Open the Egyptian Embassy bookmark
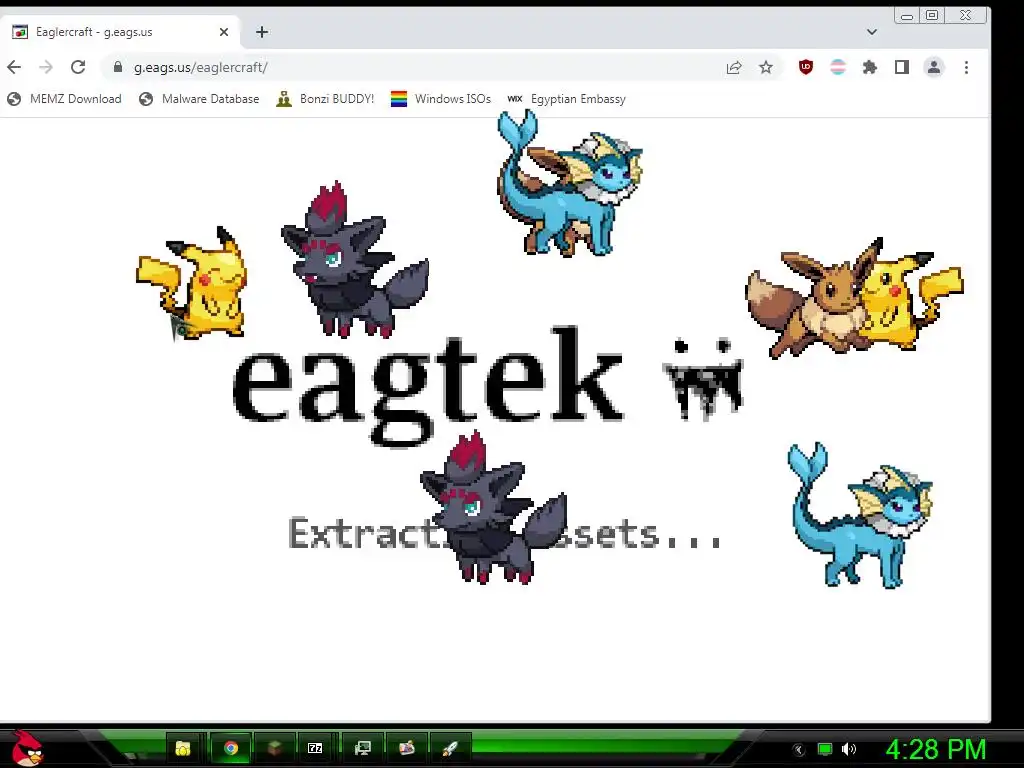Viewport: 1024px width, 768px height. 567,99
